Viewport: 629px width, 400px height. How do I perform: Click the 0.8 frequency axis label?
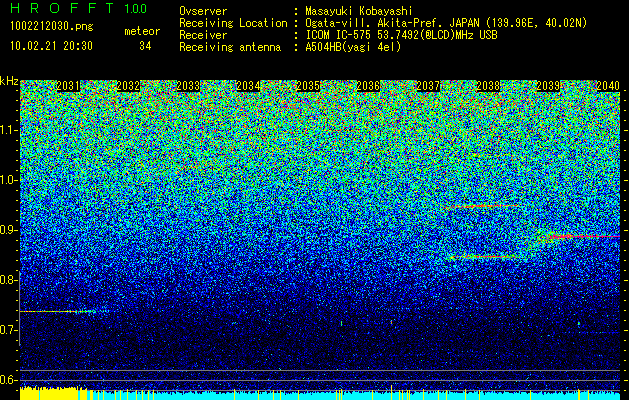pos(8,280)
